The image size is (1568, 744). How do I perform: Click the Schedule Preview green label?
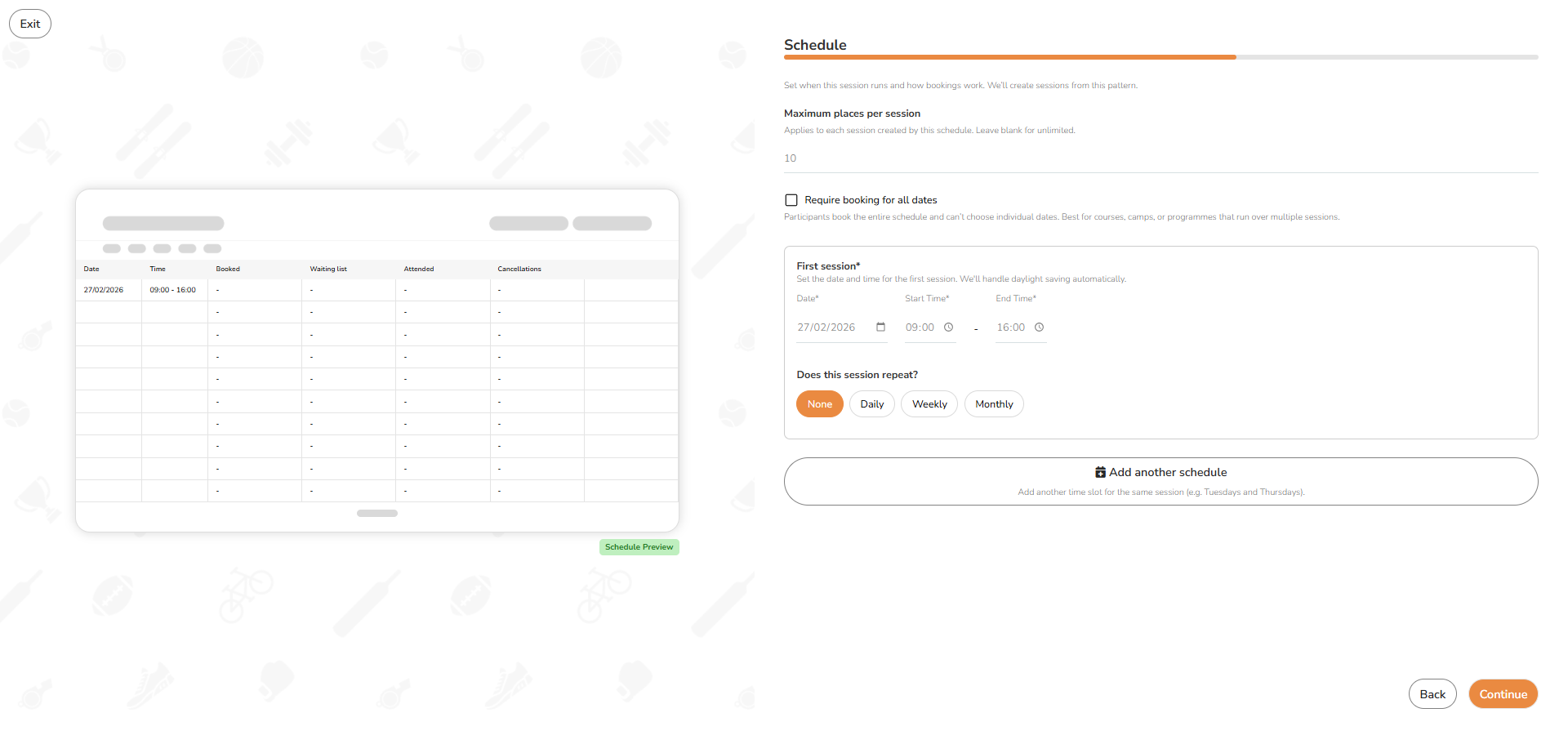click(x=639, y=547)
